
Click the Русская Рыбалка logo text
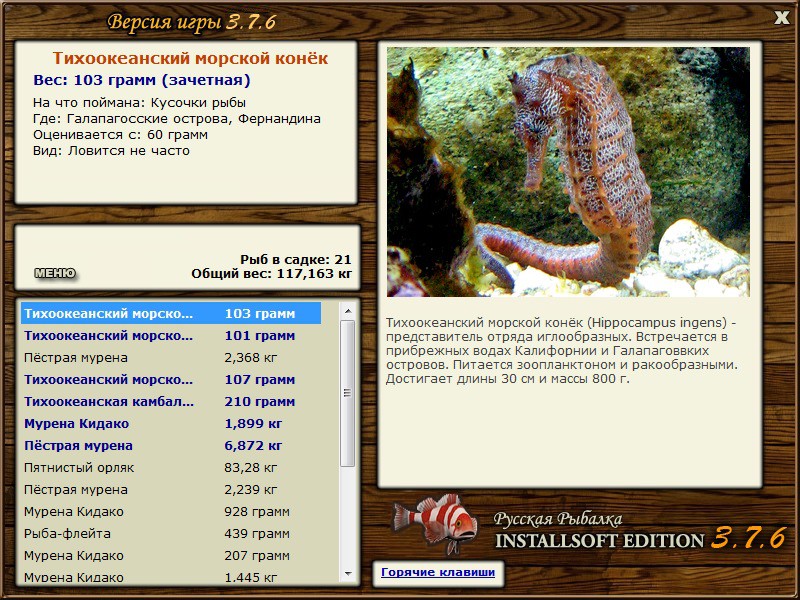(x=558, y=519)
